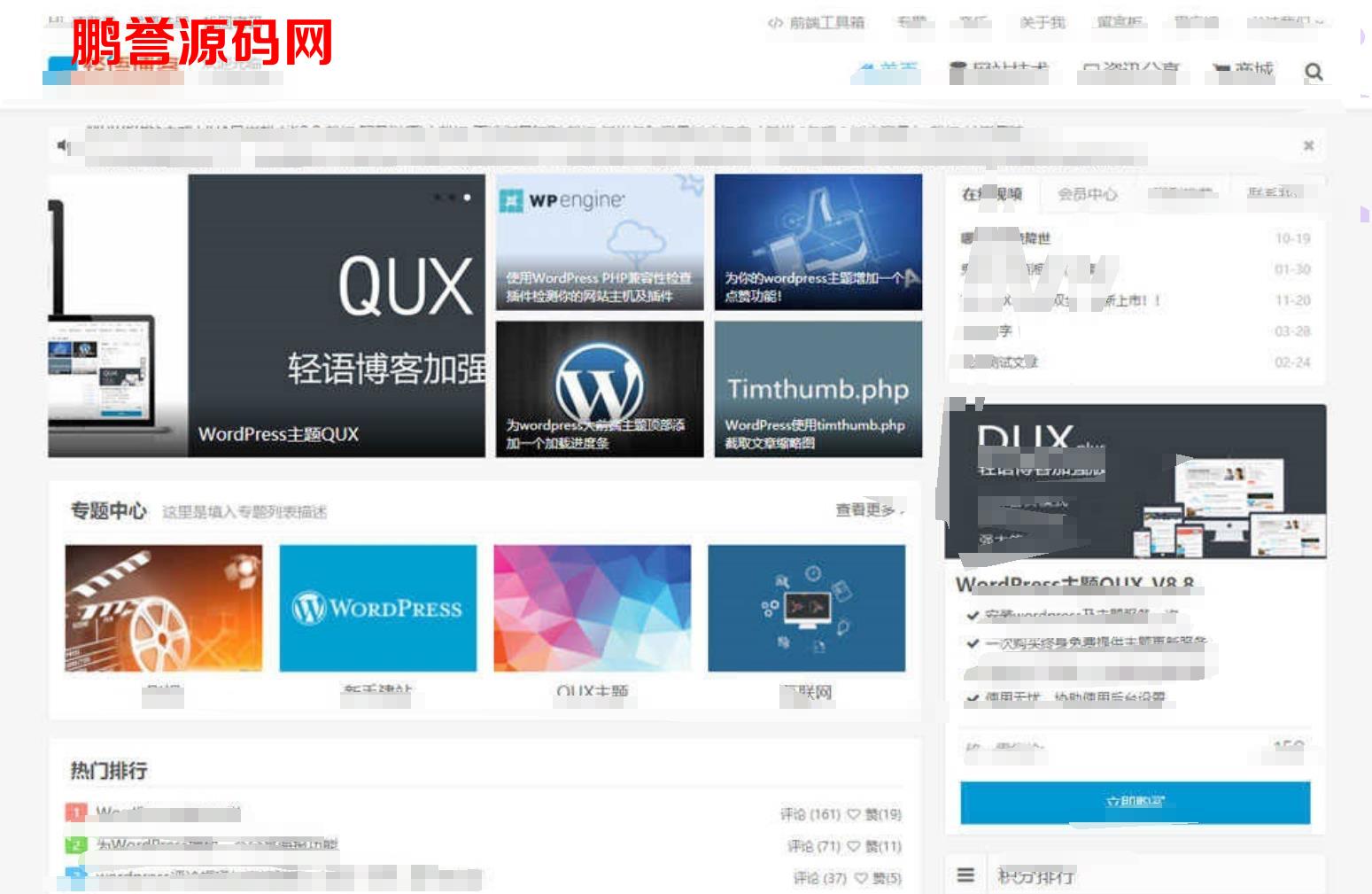Open the 商城 shop menu item

coord(1244,69)
